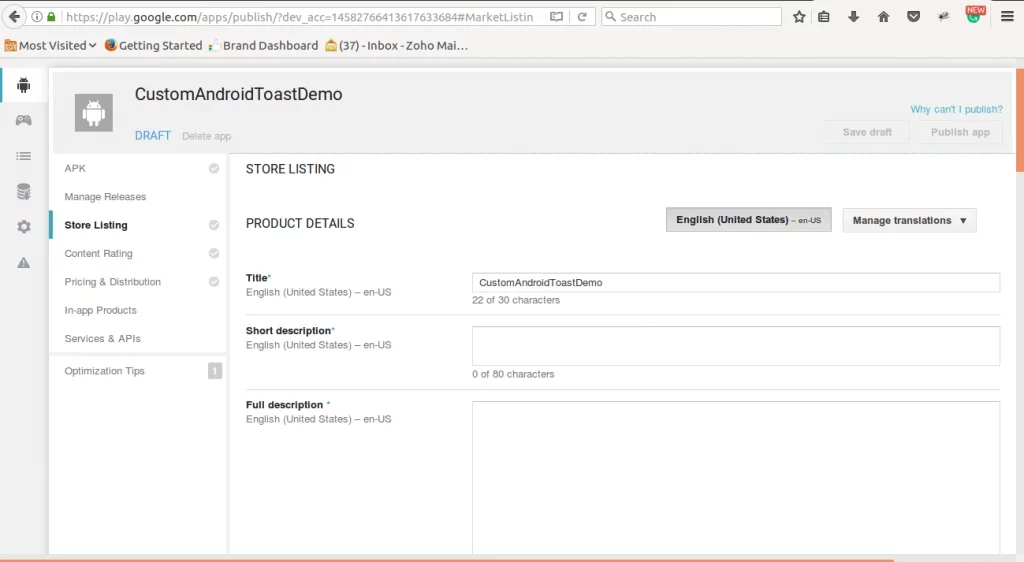Click the APK checkmark status icon
Screen dimensions: 1024x562
[214, 169]
